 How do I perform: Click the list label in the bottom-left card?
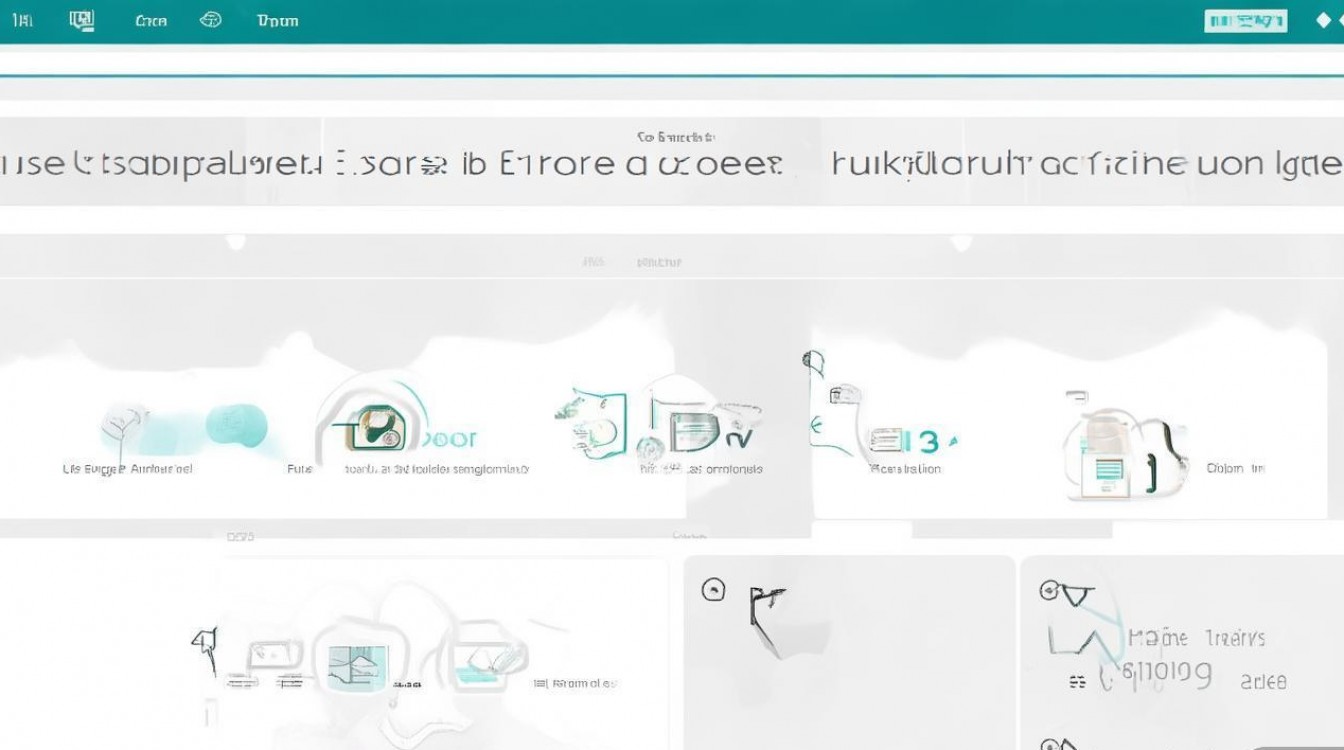(x=576, y=684)
